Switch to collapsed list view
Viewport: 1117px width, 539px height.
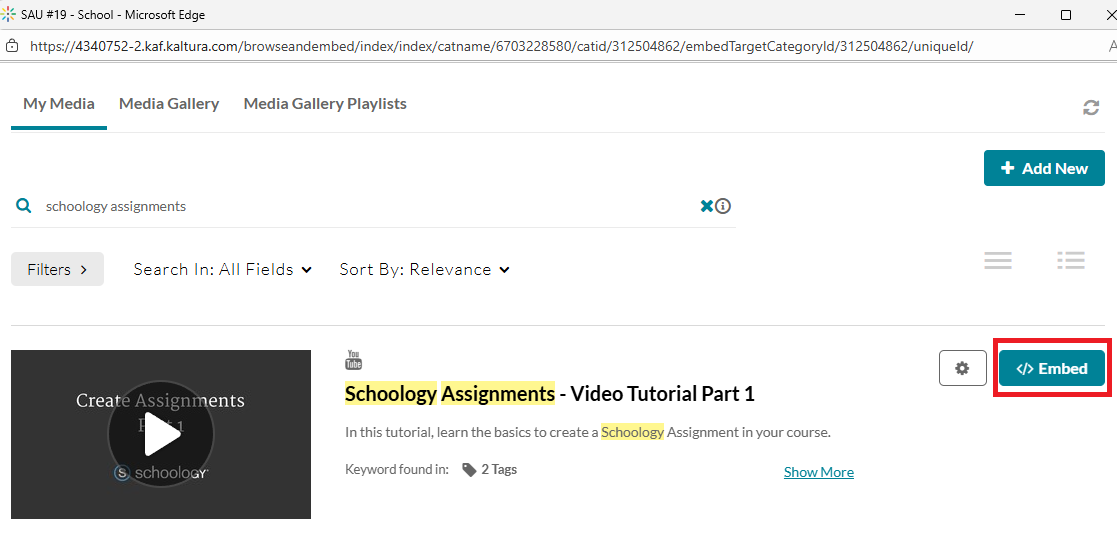(x=997, y=260)
